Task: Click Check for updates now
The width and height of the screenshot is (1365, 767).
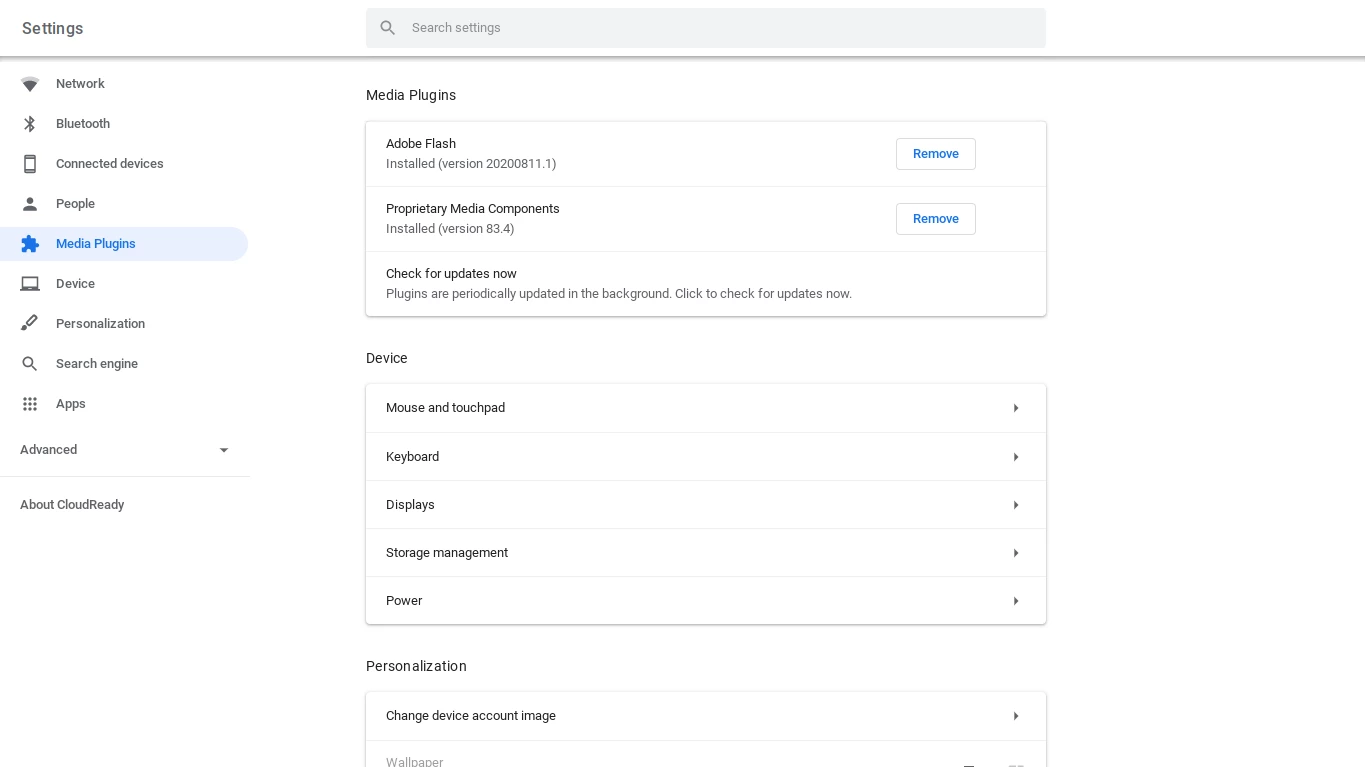Action: [451, 274]
